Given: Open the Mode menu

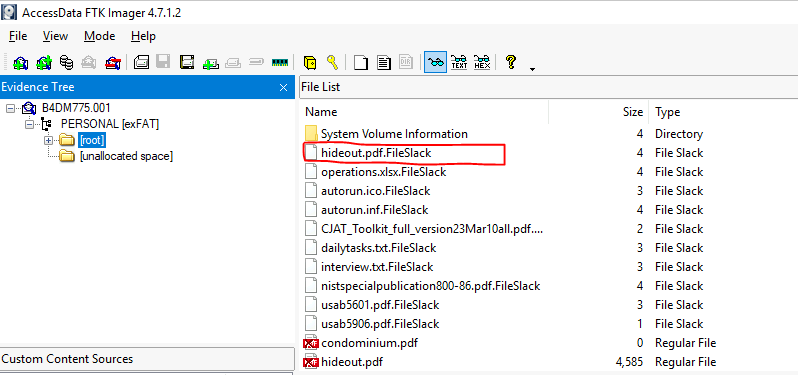Looking at the screenshot, I should click(x=99, y=36).
